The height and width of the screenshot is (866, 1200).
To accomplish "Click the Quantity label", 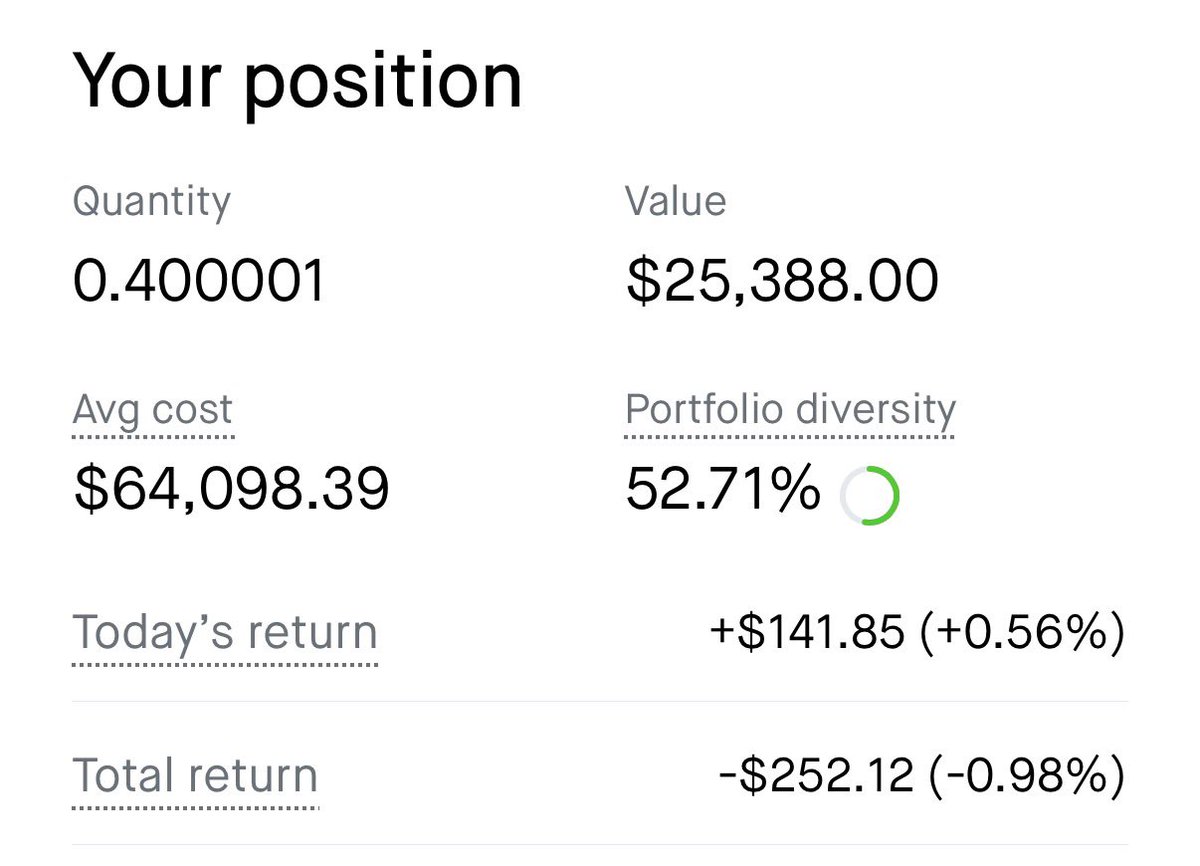I will (152, 203).
